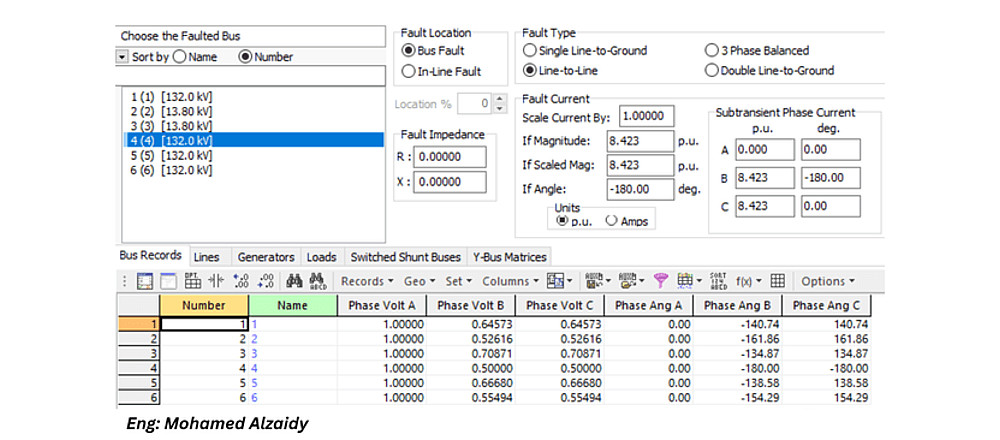Open the Y-Bus Matrices tab
This screenshot has width=1000, height=440.
[x=510, y=257]
